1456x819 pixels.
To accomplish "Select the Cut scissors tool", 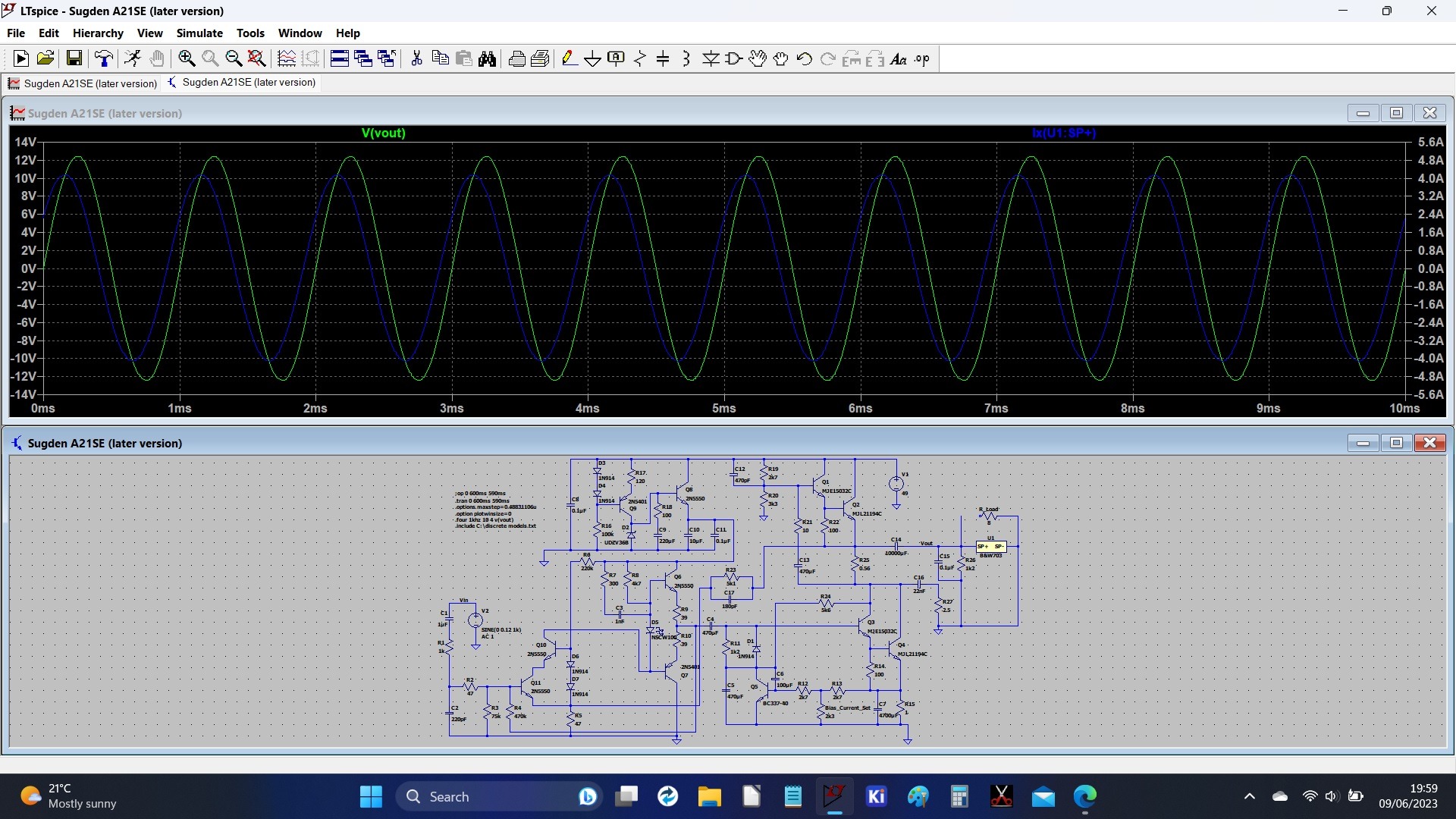I will (416, 58).
